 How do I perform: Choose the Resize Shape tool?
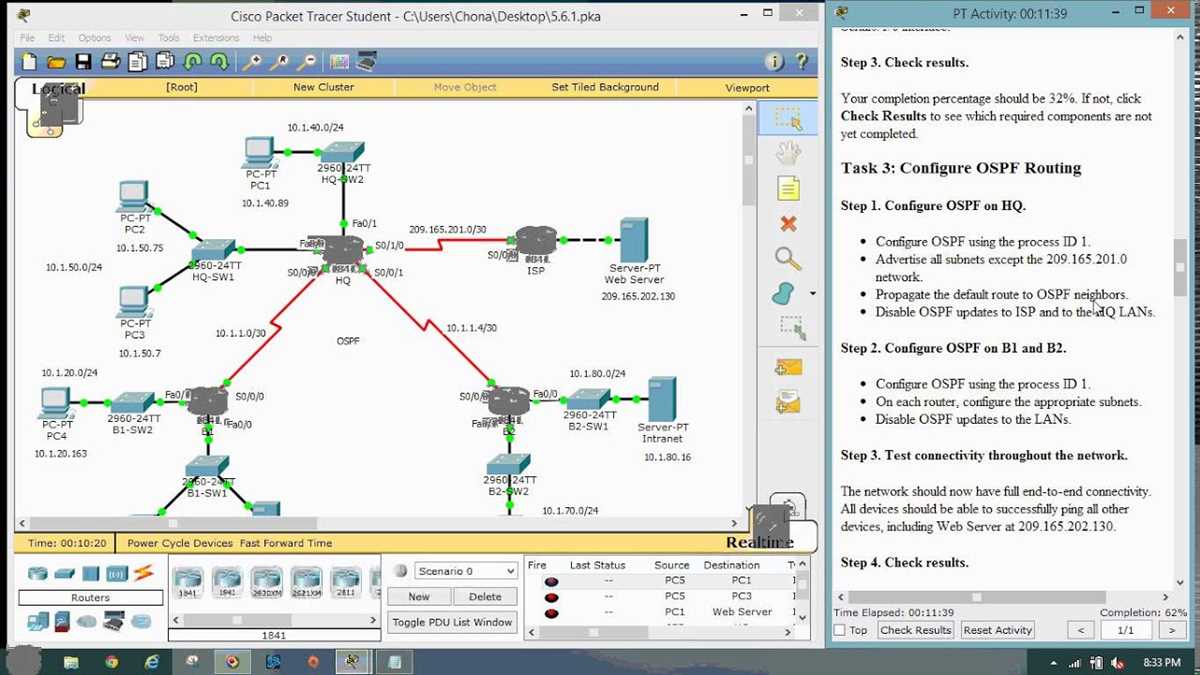(x=791, y=326)
